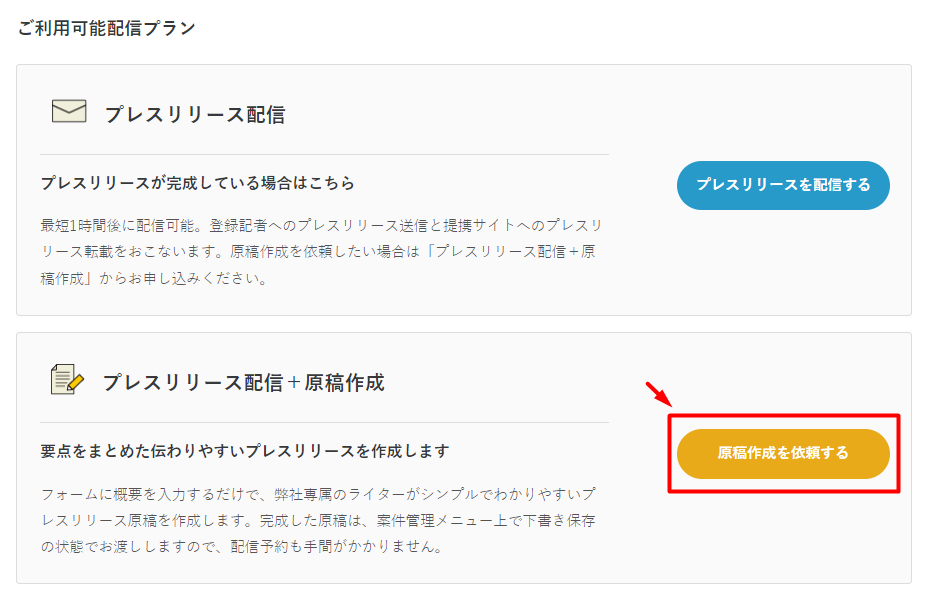Viewport: 925px width, 610px height.
Task: Select the プレスリリース配信＋原稿作成 plan heading
Action: [244, 383]
